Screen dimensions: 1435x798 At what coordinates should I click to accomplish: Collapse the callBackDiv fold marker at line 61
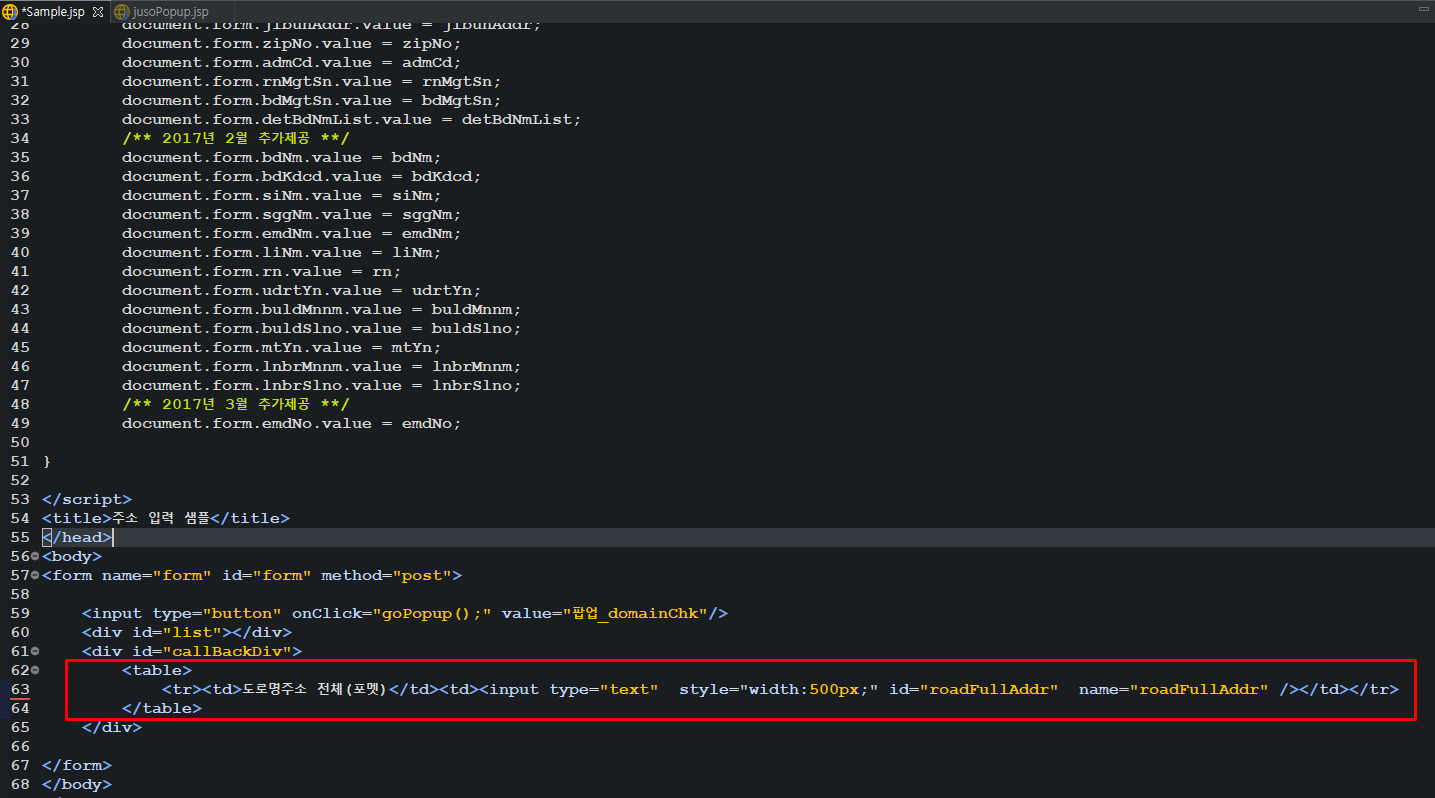coord(35,651)
